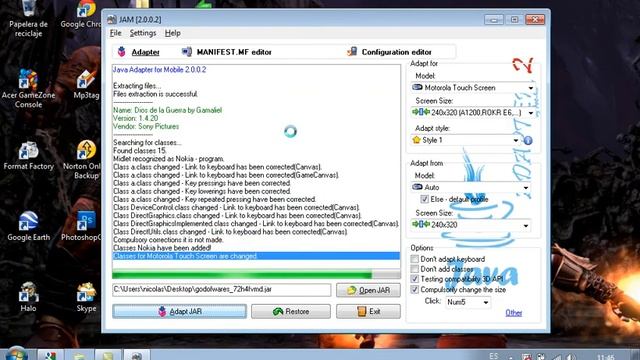
Task: Click the ES language indicator
Action: pos(493,356)
